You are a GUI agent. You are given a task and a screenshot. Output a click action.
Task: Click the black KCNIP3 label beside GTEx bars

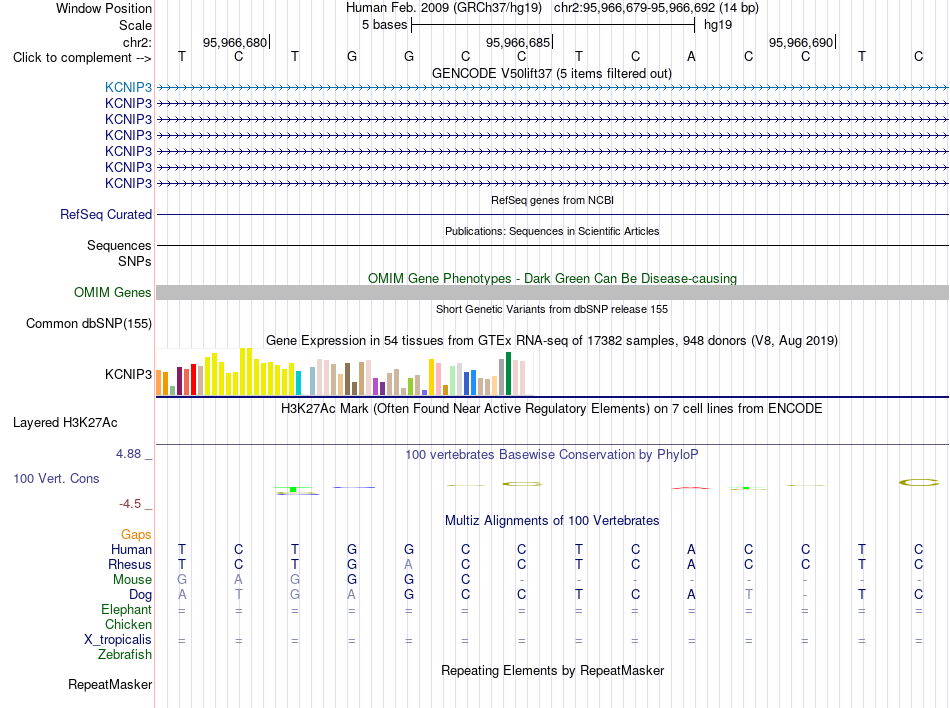(x=128, y=374)
